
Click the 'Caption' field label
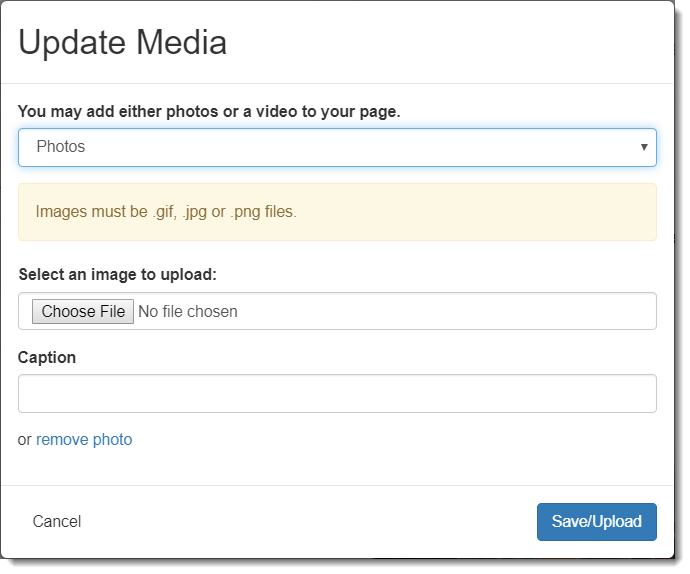47,357
